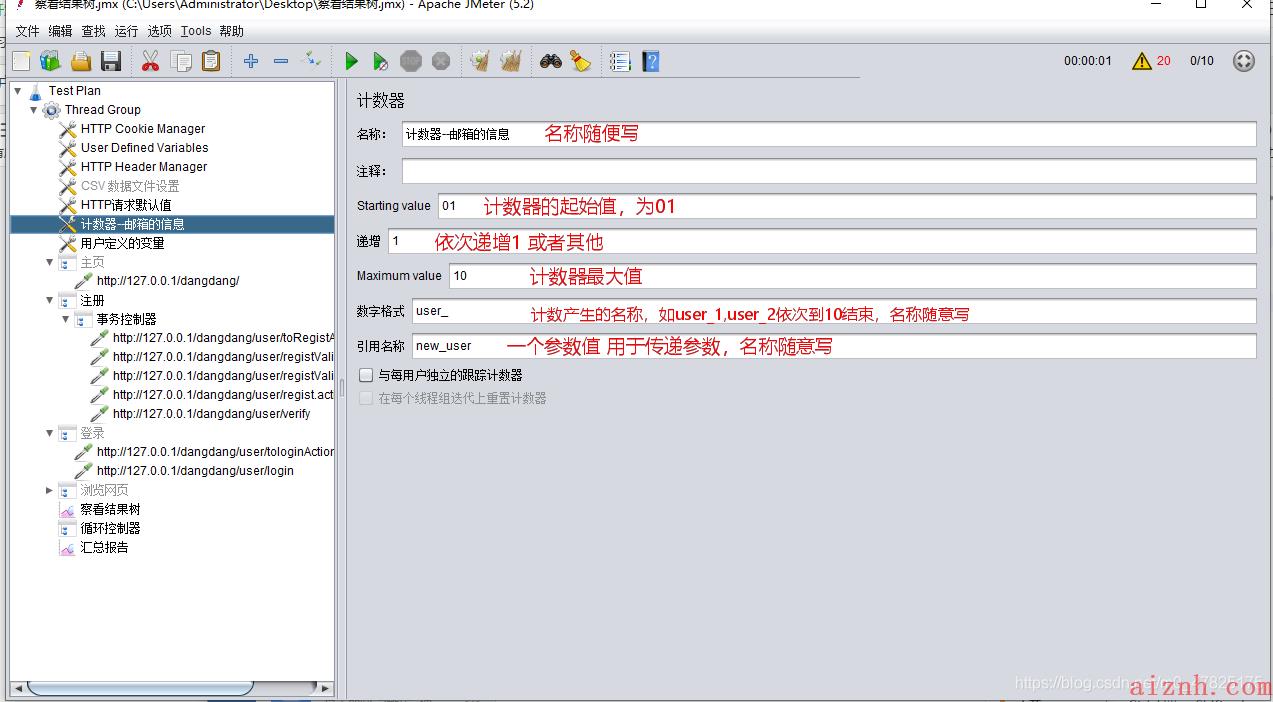Collapse the 登录 controller arrow

pos(50,433)
